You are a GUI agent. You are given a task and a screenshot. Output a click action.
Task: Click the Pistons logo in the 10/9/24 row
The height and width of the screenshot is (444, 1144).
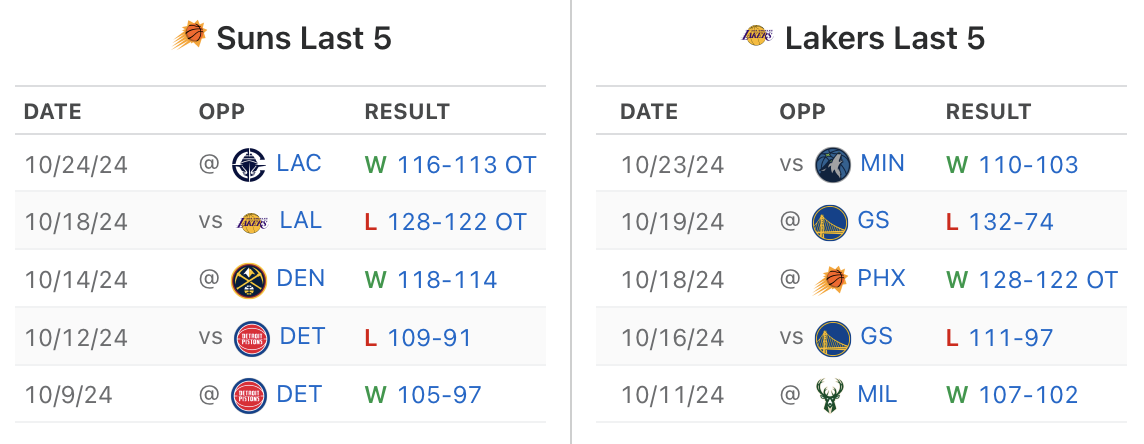click(x=249, y=396)
